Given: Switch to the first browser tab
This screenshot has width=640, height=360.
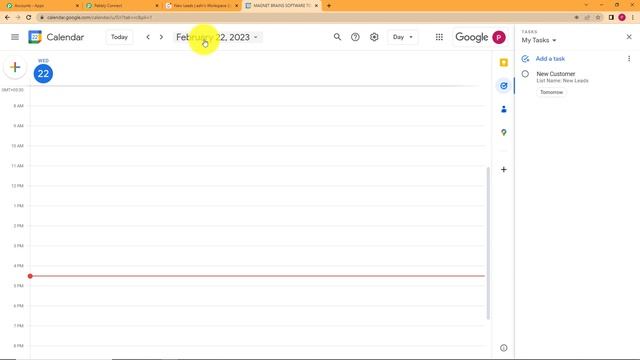Looking at the screenshot, I should [41, 6].
